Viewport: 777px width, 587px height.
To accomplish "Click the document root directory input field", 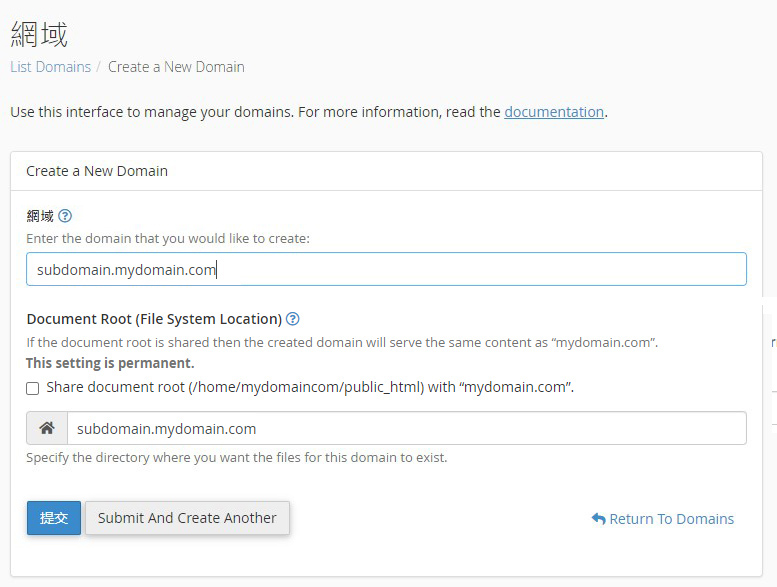I will click(x=406, y=428).
